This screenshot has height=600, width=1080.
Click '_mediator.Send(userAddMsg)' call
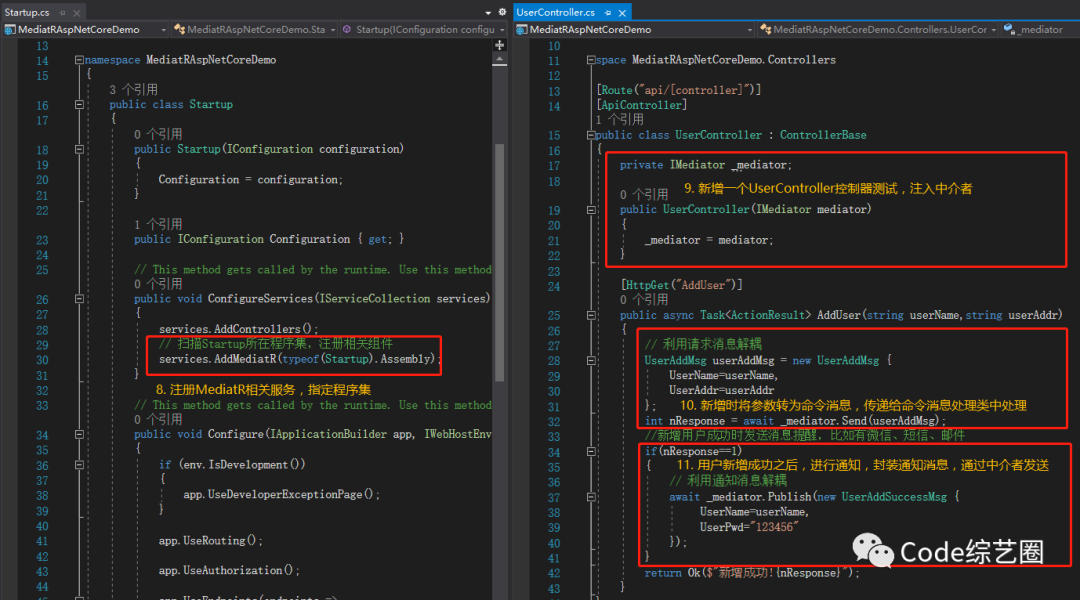(861, 421)
